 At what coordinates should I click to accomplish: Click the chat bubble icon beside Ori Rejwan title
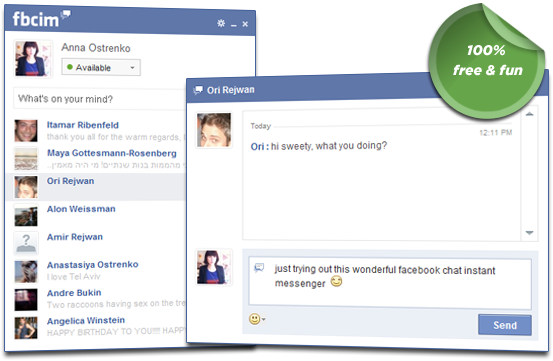click(x=198, y=90)
